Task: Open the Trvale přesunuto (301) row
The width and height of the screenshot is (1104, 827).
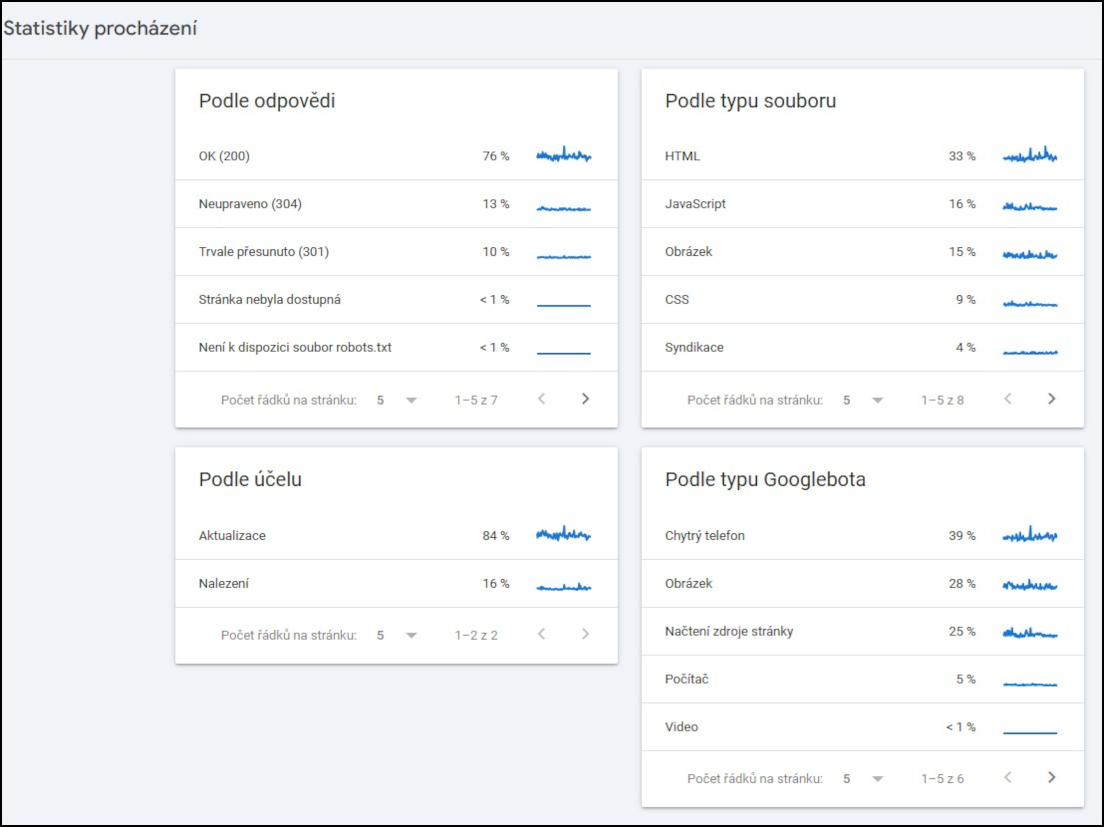Action: click(395, 252)
